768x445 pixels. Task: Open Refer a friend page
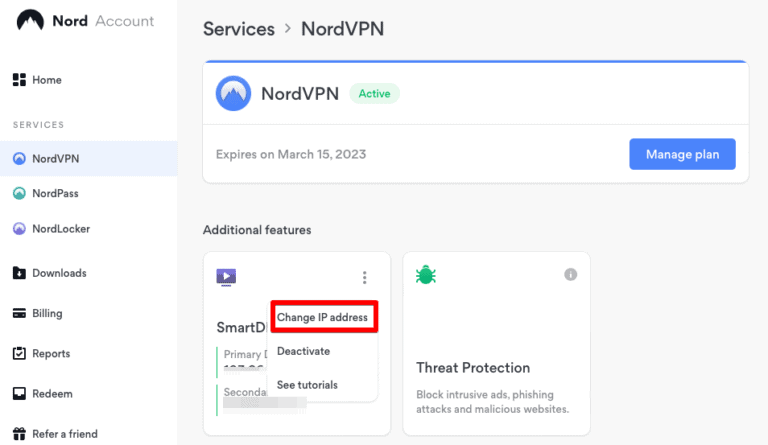click(66, 434)
